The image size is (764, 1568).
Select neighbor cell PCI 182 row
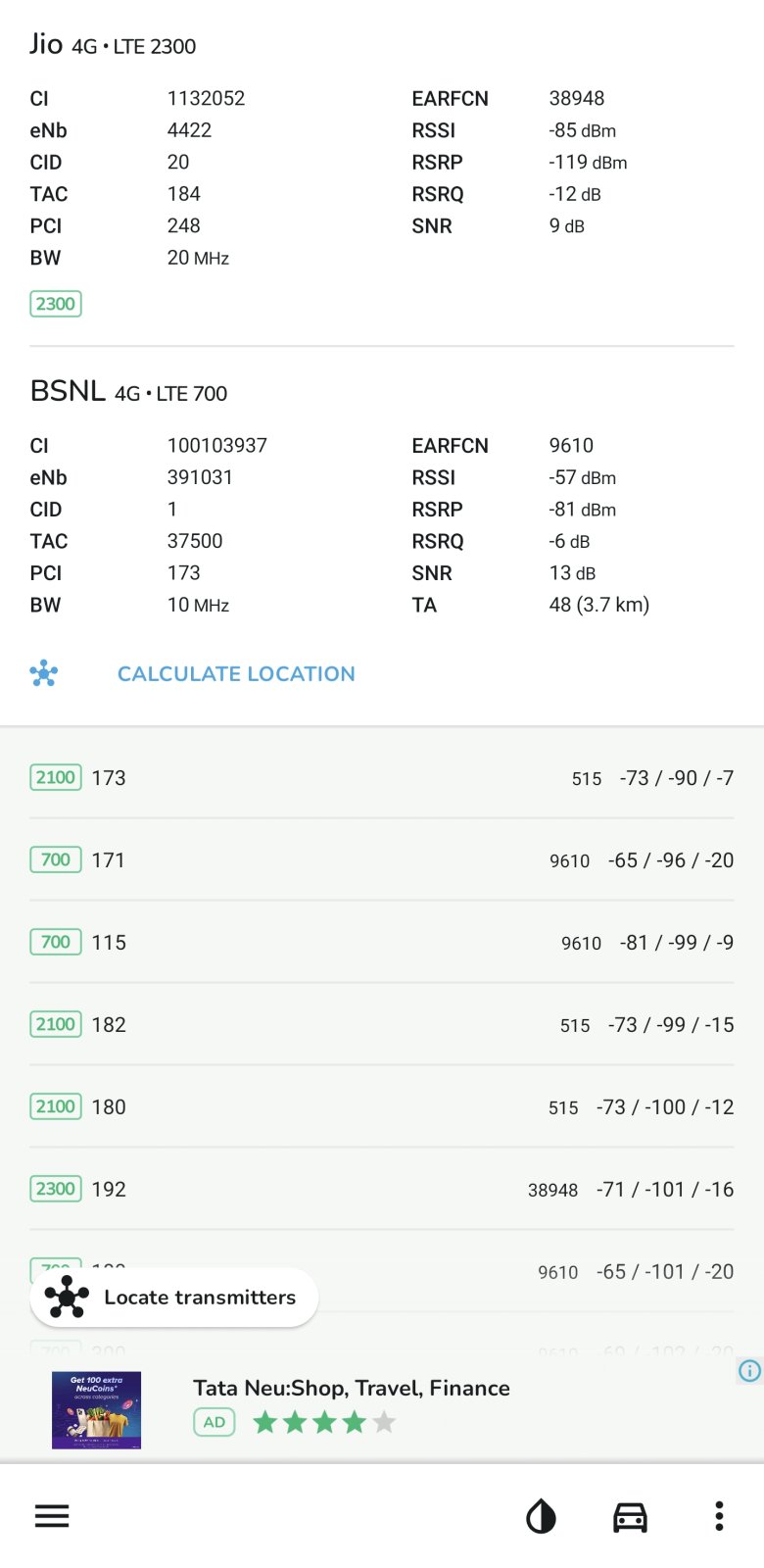pyautogui.click(x=382, y=1025)
